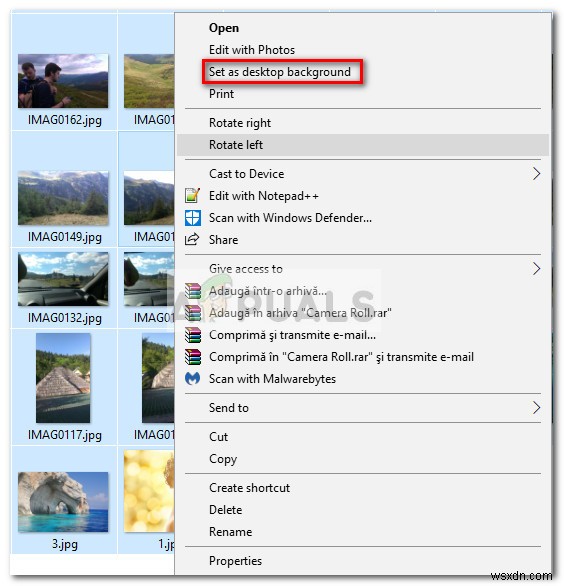Click the Malwarebytes icon

192,379
